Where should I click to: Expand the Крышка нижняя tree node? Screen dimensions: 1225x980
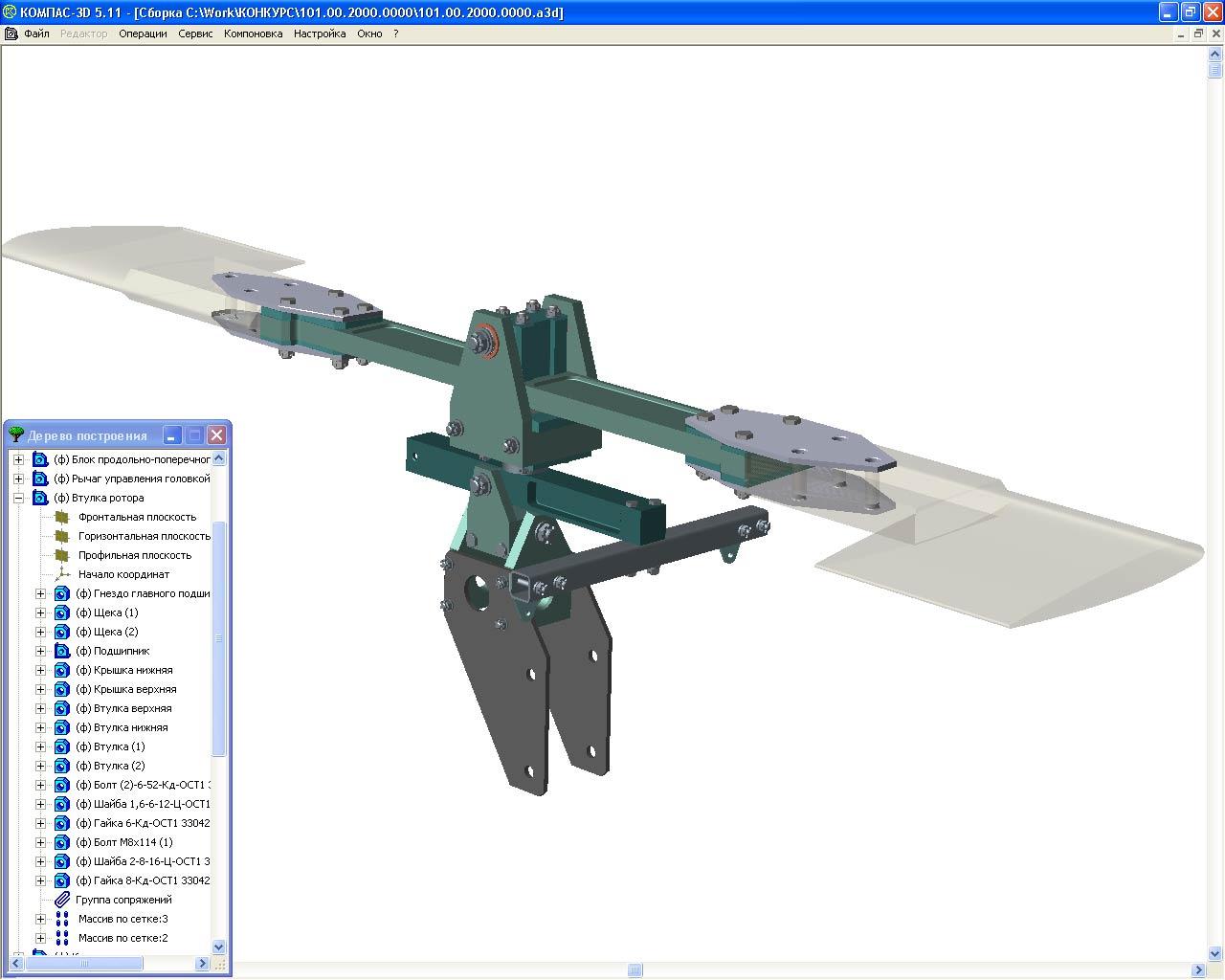click(40, 670)
